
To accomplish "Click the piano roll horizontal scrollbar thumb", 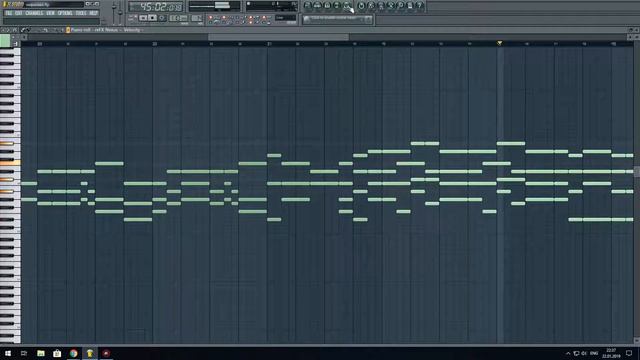I will pyautogui.click(x=278, y=37).
